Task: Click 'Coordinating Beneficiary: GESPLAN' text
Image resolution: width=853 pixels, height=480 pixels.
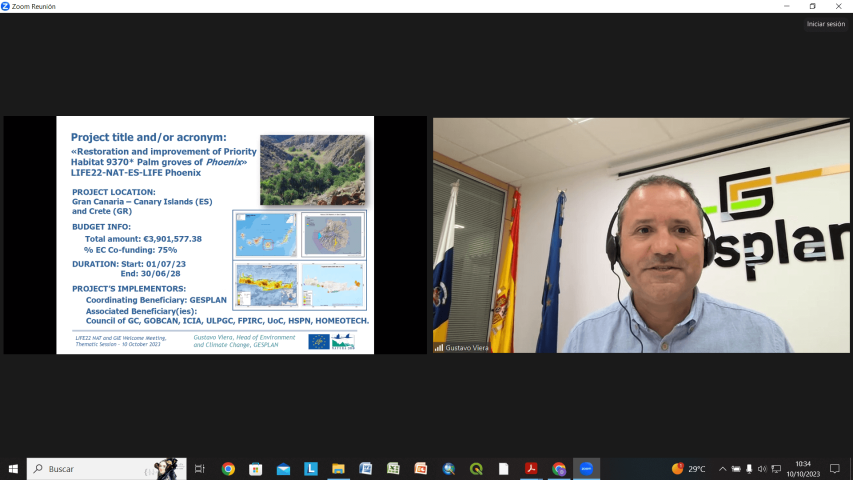Action: (x=156, y=300)
